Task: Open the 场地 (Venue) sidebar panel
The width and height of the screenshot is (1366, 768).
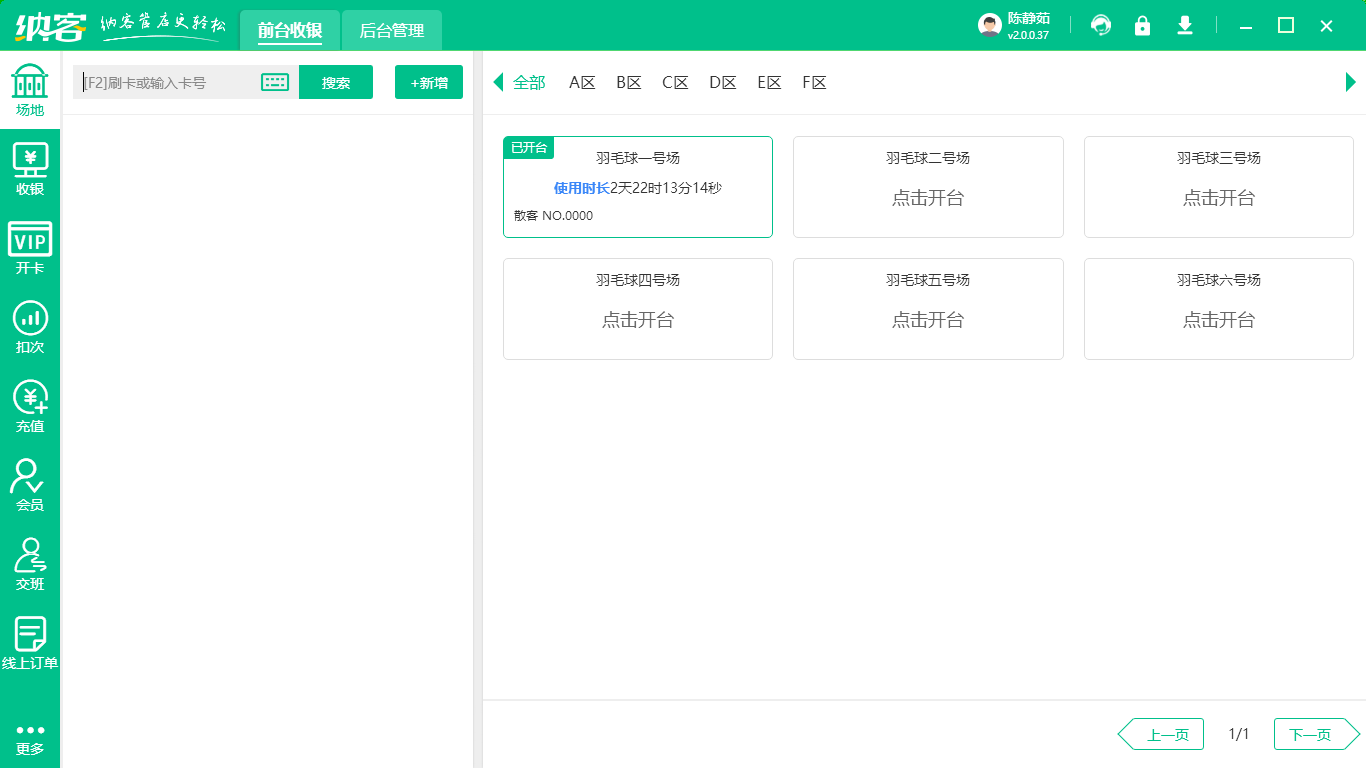Action: tap(30, 90)
